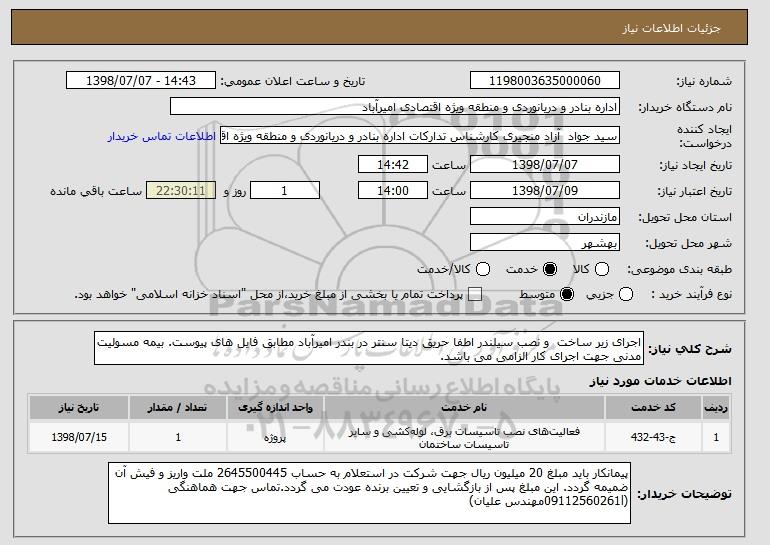Viewport: 770px width, 545px height.
Task: Select the خدمت radio button
Action: click(x=550, y=269)
